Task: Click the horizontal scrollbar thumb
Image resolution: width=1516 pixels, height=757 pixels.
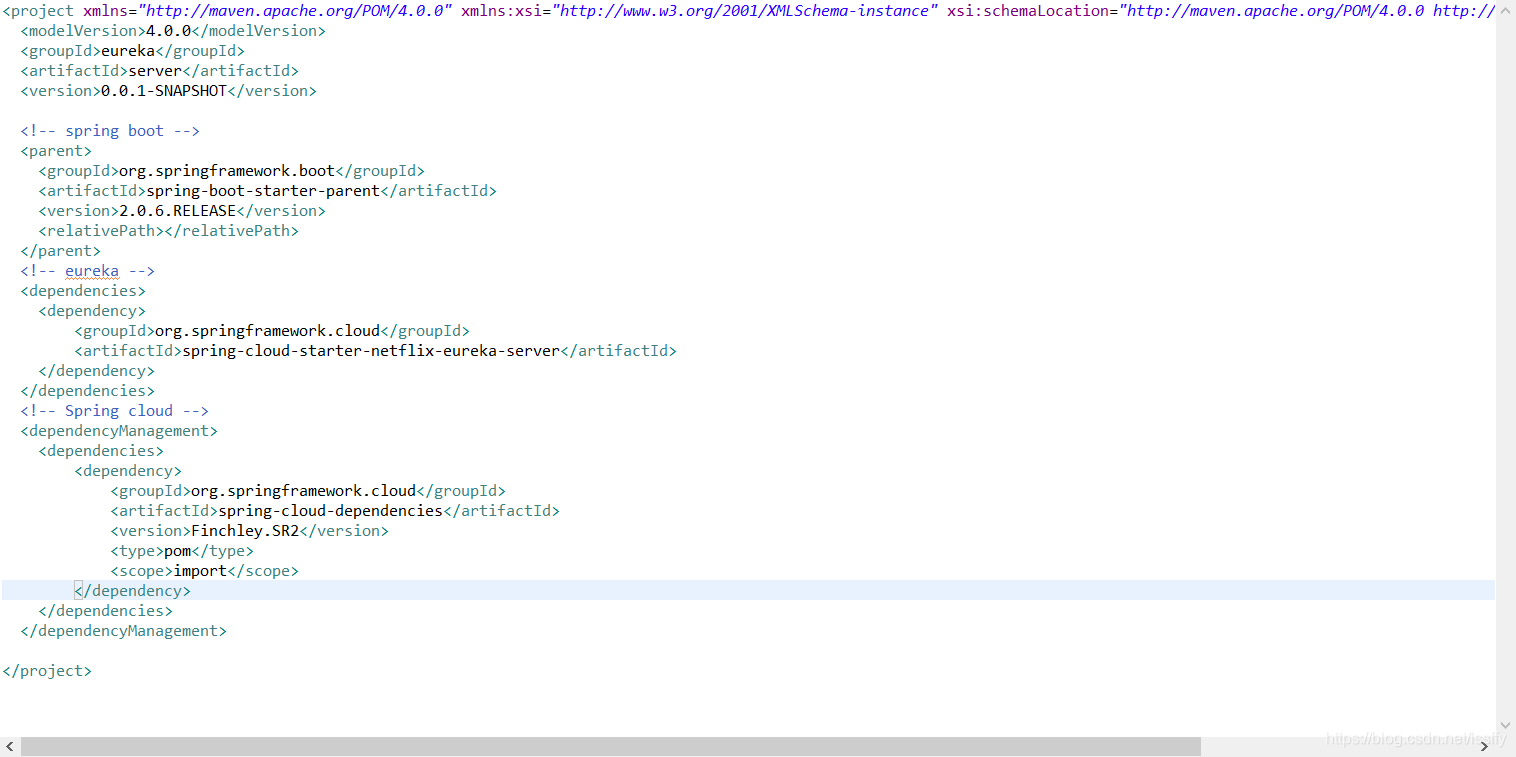Action: (611, 746)
